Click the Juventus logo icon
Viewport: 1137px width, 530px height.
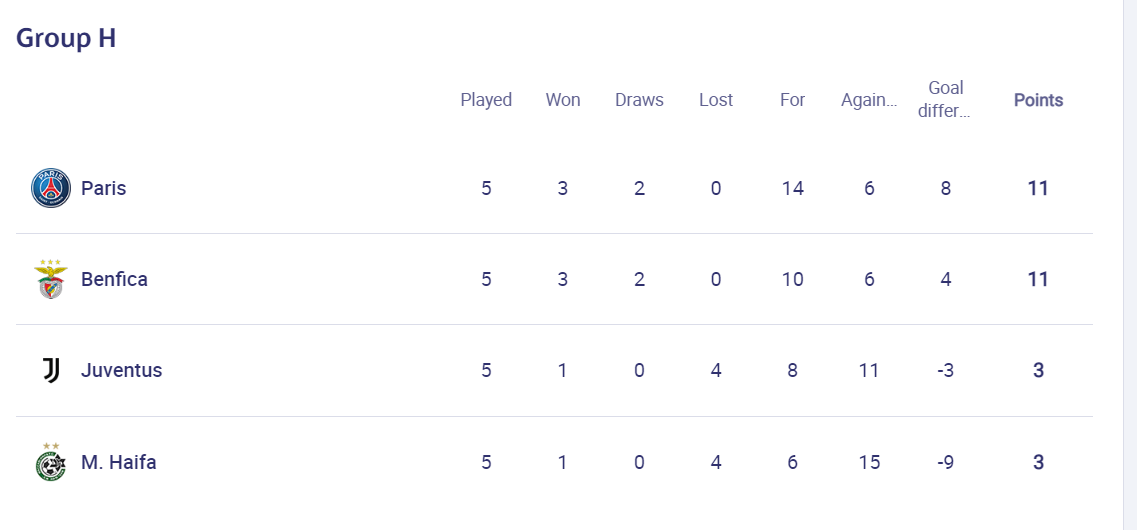pos(51,370)
